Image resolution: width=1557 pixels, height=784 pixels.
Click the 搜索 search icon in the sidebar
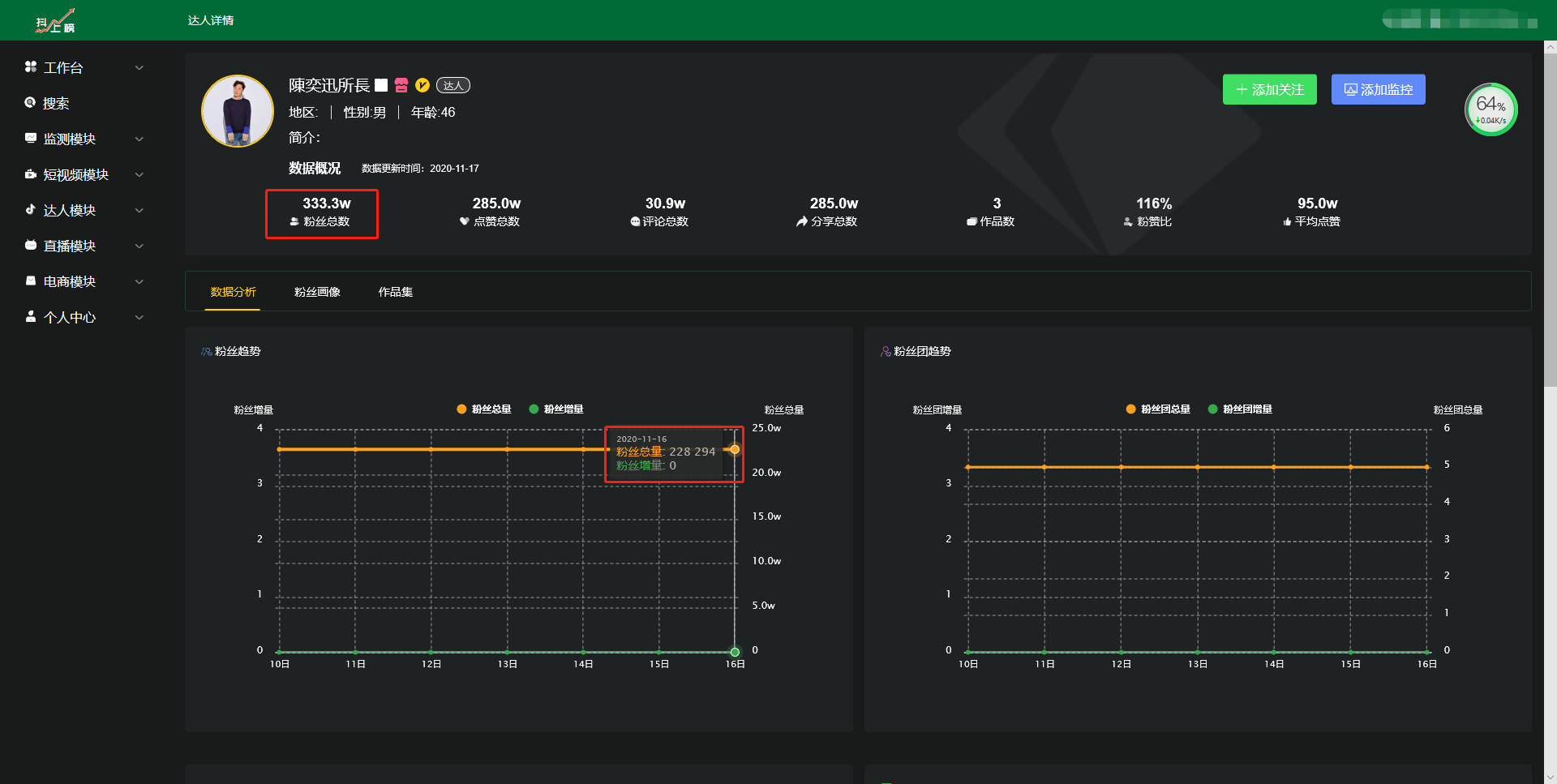(x=30, y=102)
